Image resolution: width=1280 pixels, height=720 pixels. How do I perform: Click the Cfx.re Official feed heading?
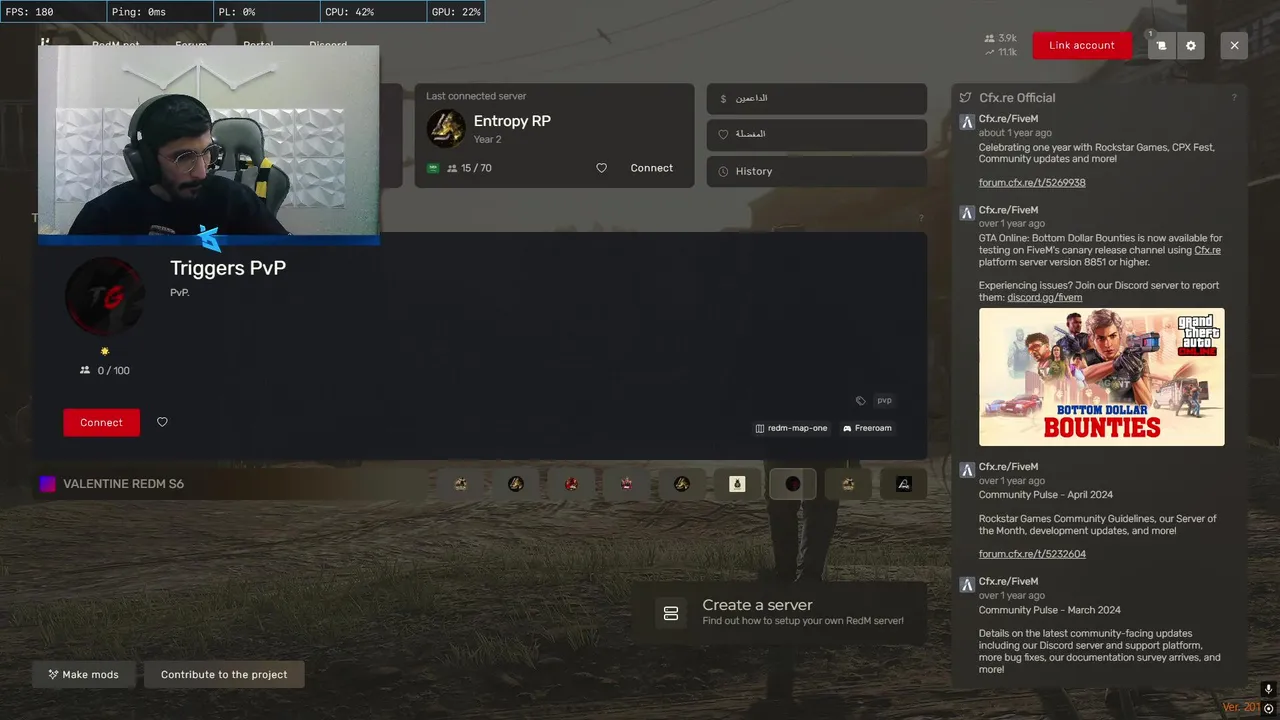(1017, 98)
